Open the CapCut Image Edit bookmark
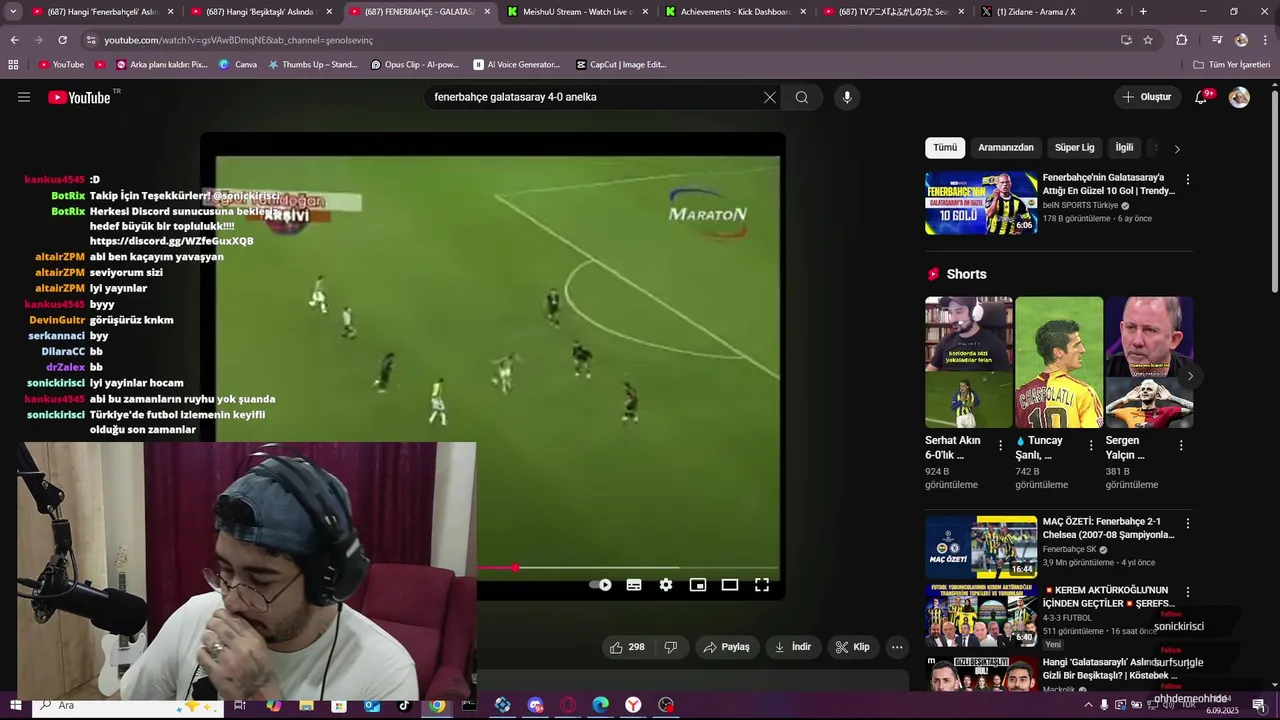 620,64
